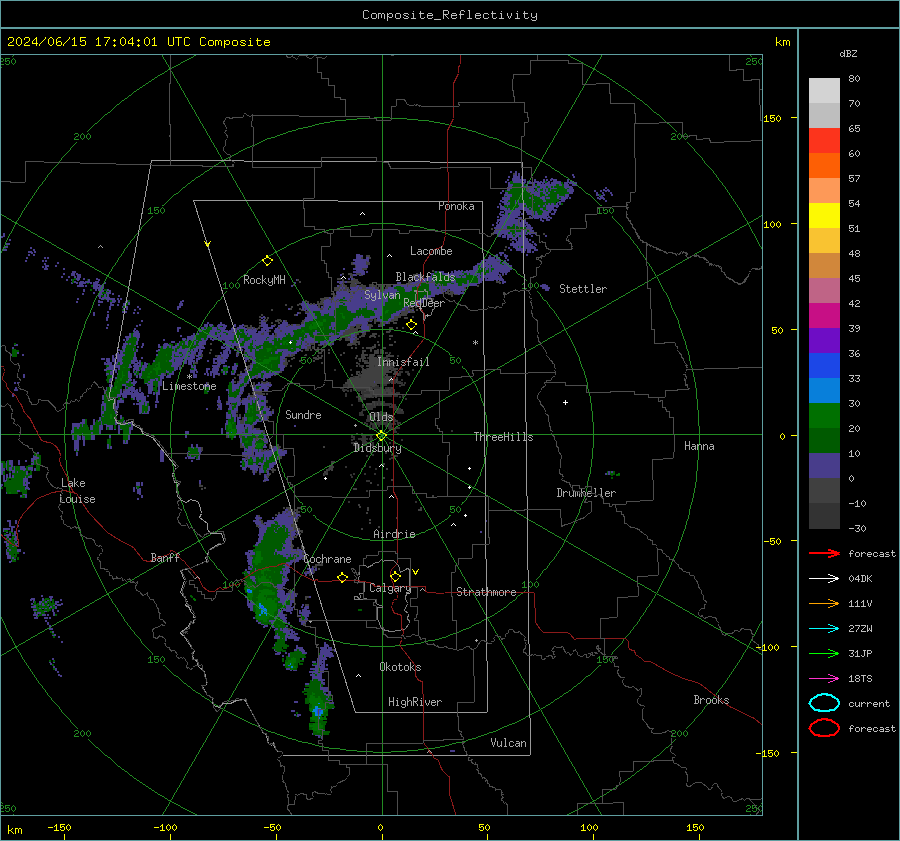The height and width of the screenshot is (841, 900).
Task: Click the Banff label
Action: (165, 557)
